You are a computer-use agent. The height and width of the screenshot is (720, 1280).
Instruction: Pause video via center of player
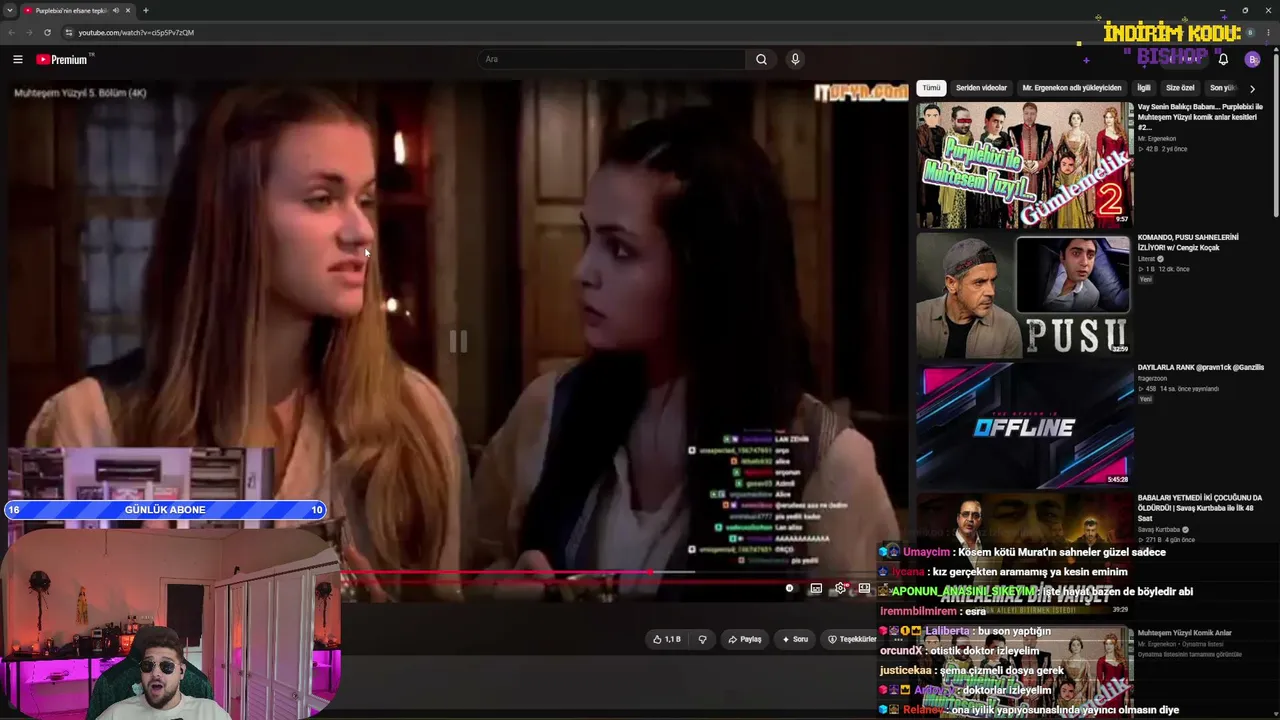tap(458, 342)
